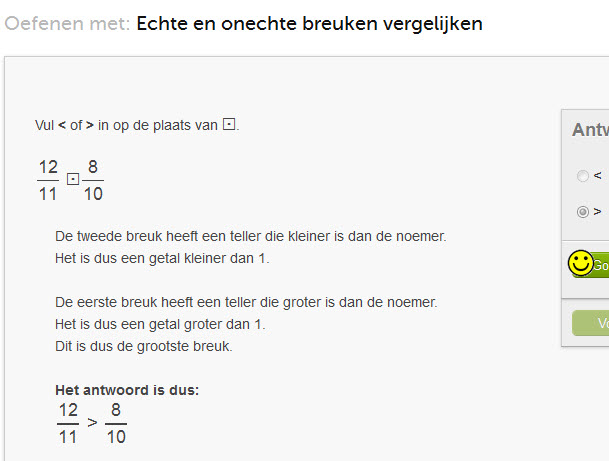Click the sentence 'De eerste breuk heeft een teller…'

pos(246,302)
